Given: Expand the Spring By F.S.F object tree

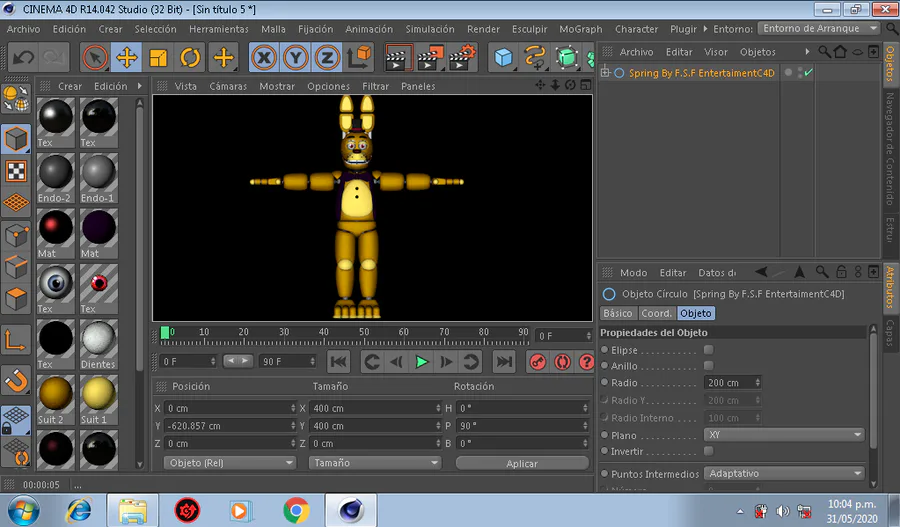Looking at the screenshot, I should pos(605,73).
